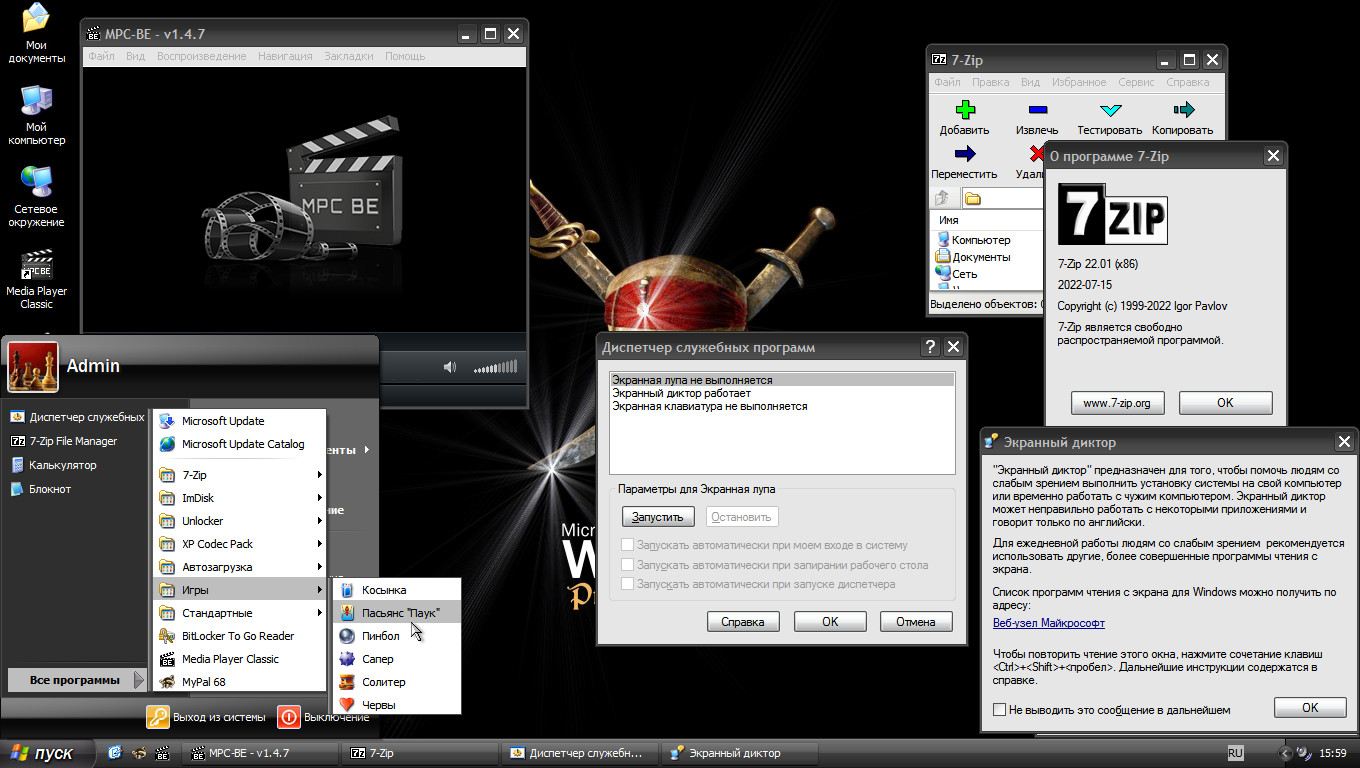Open 7-Zip Справка menu
This screenshot has width=1360, height=768.
pyautogui.click(x=1188, y=82)
